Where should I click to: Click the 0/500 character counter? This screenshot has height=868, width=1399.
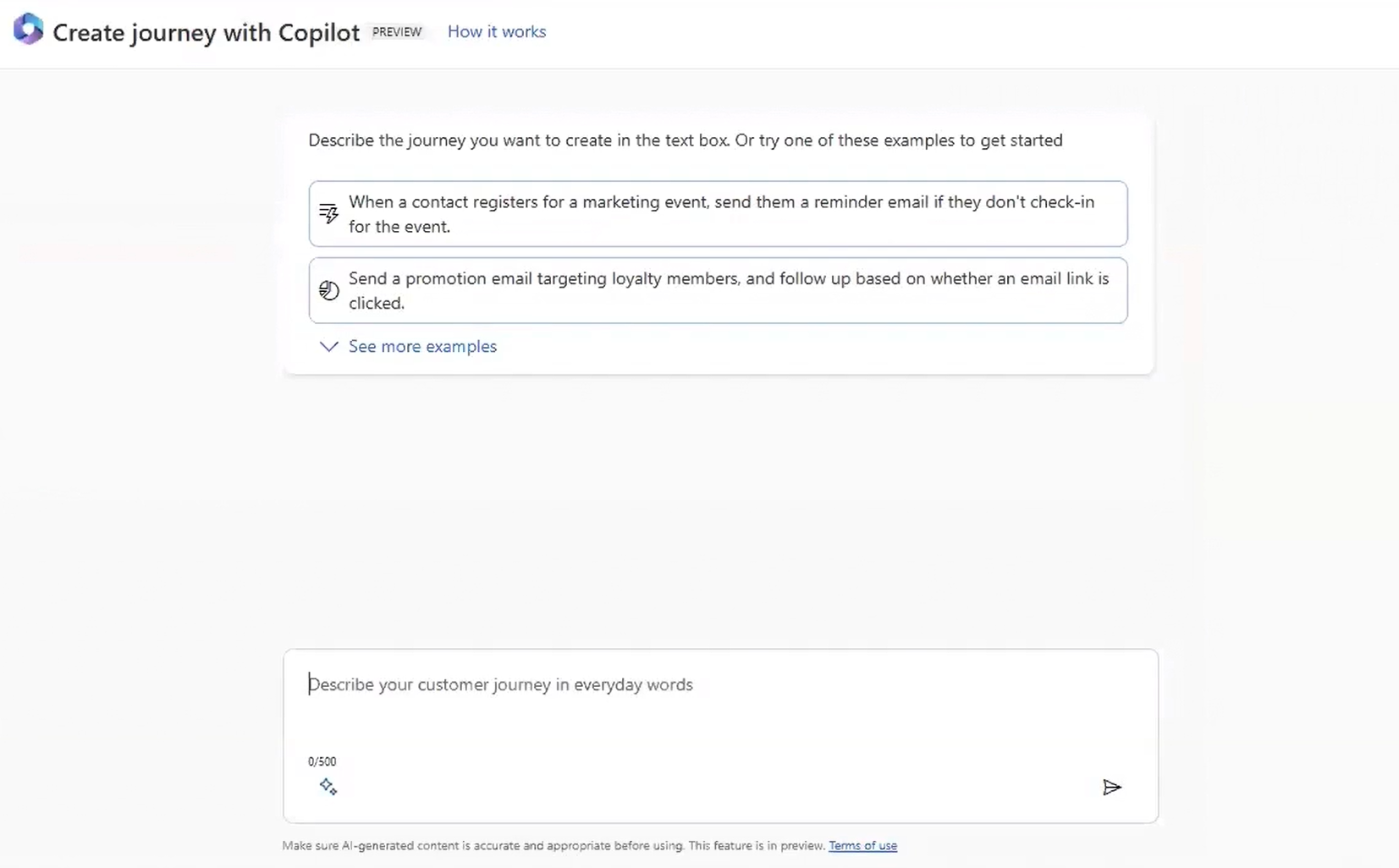pyautogui.click(x=322, y=761)
